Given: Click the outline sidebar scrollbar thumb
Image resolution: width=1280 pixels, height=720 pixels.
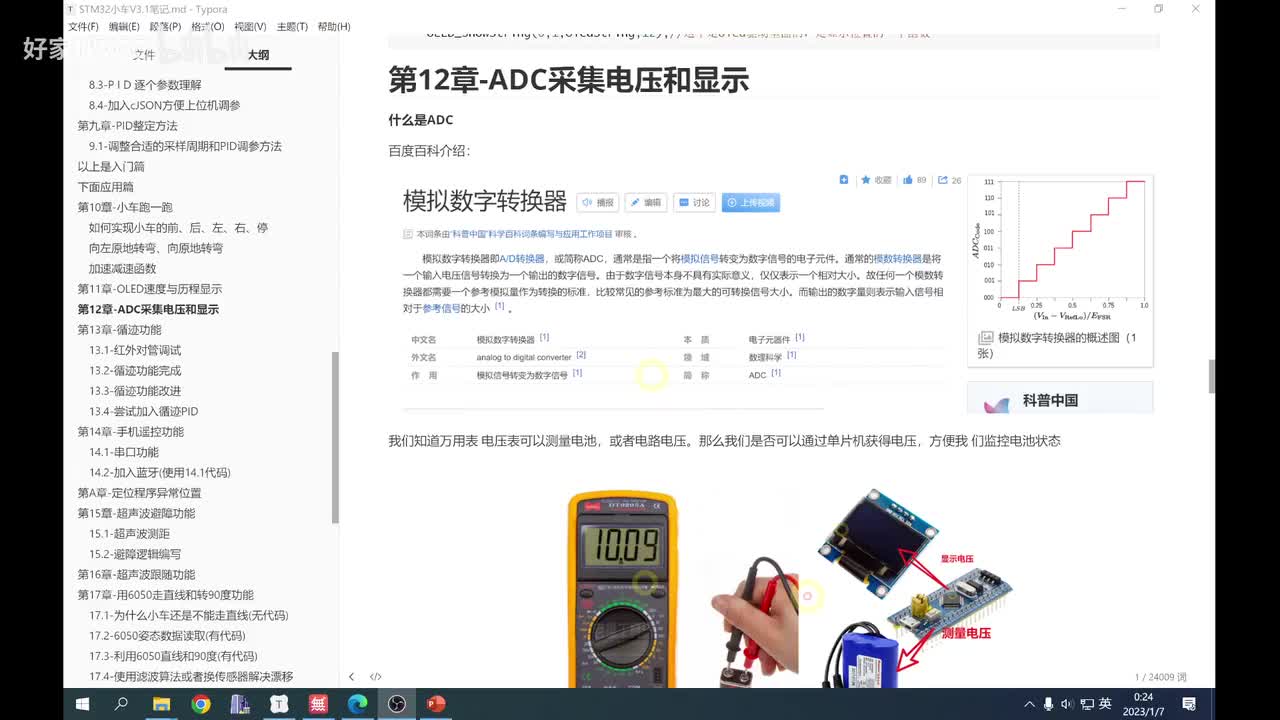Looking at the screenshot, I should pos(335,437).
